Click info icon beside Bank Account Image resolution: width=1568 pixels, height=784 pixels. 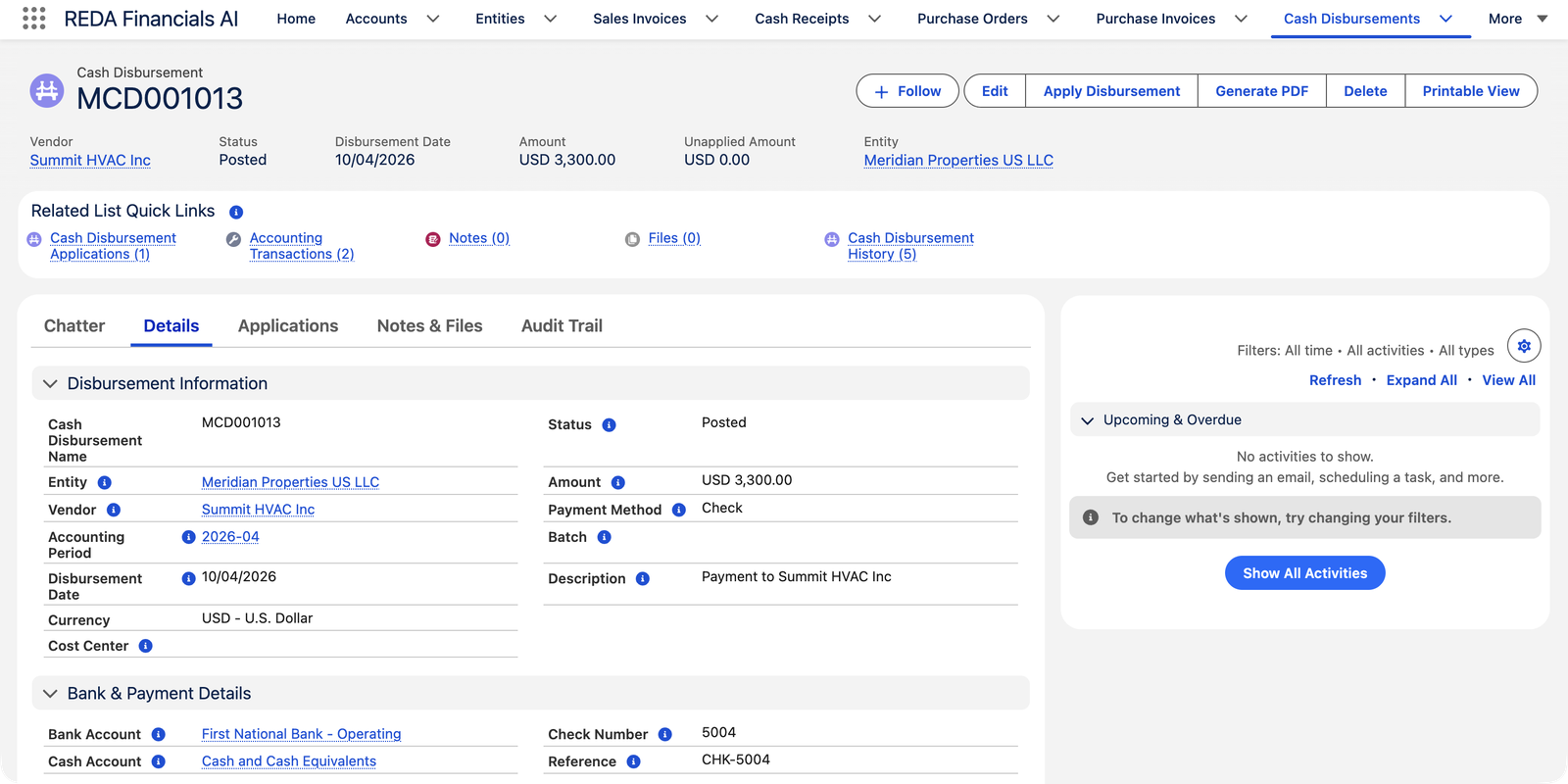pos(159,735)
